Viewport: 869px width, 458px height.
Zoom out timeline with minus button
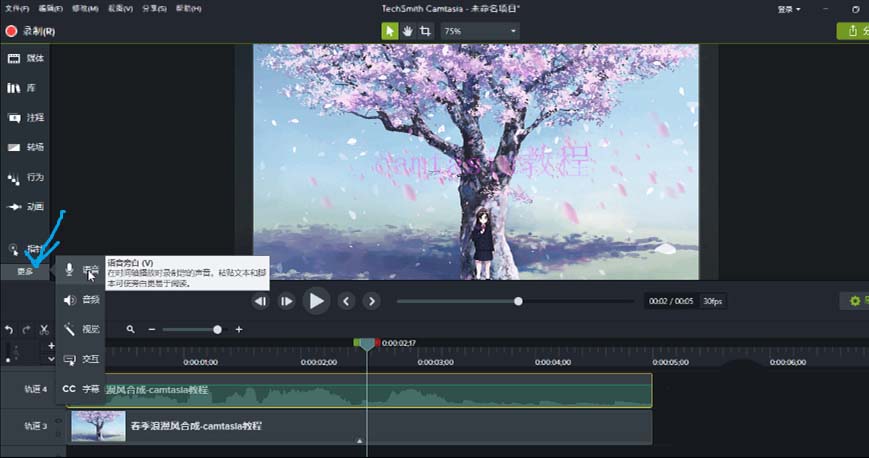point(152,329)
